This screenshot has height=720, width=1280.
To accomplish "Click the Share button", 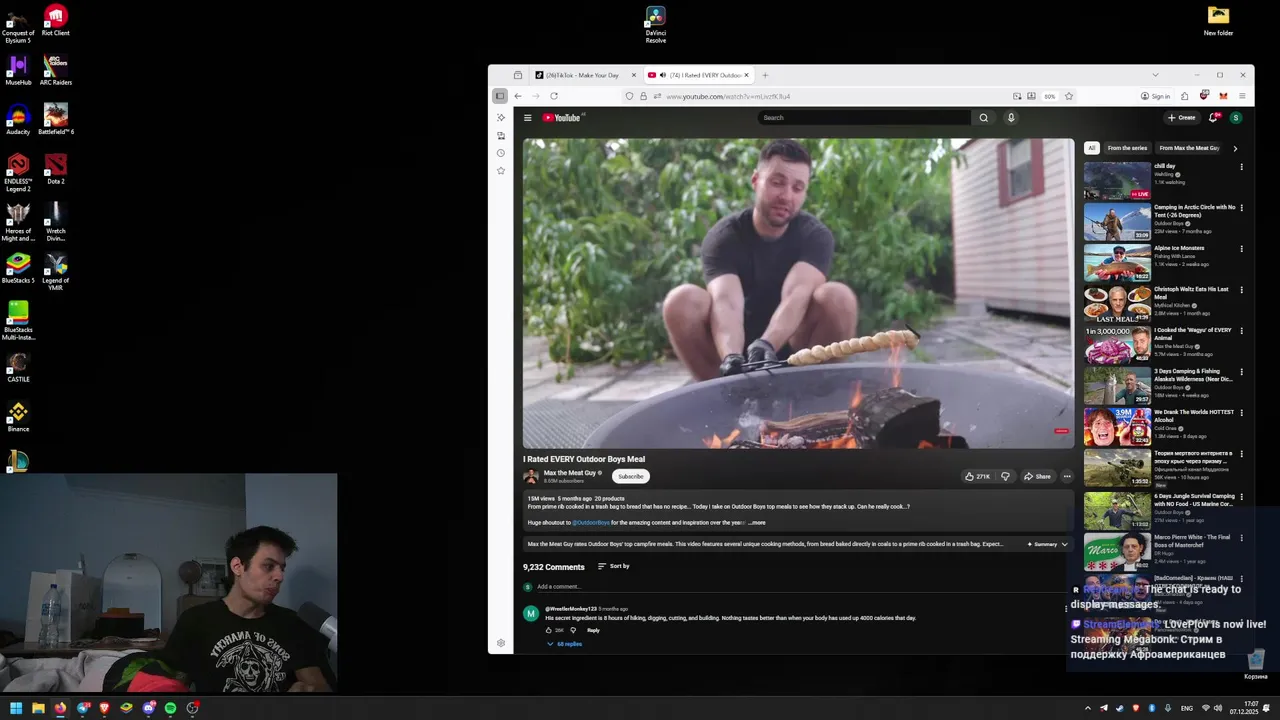I will (1037, 476).
